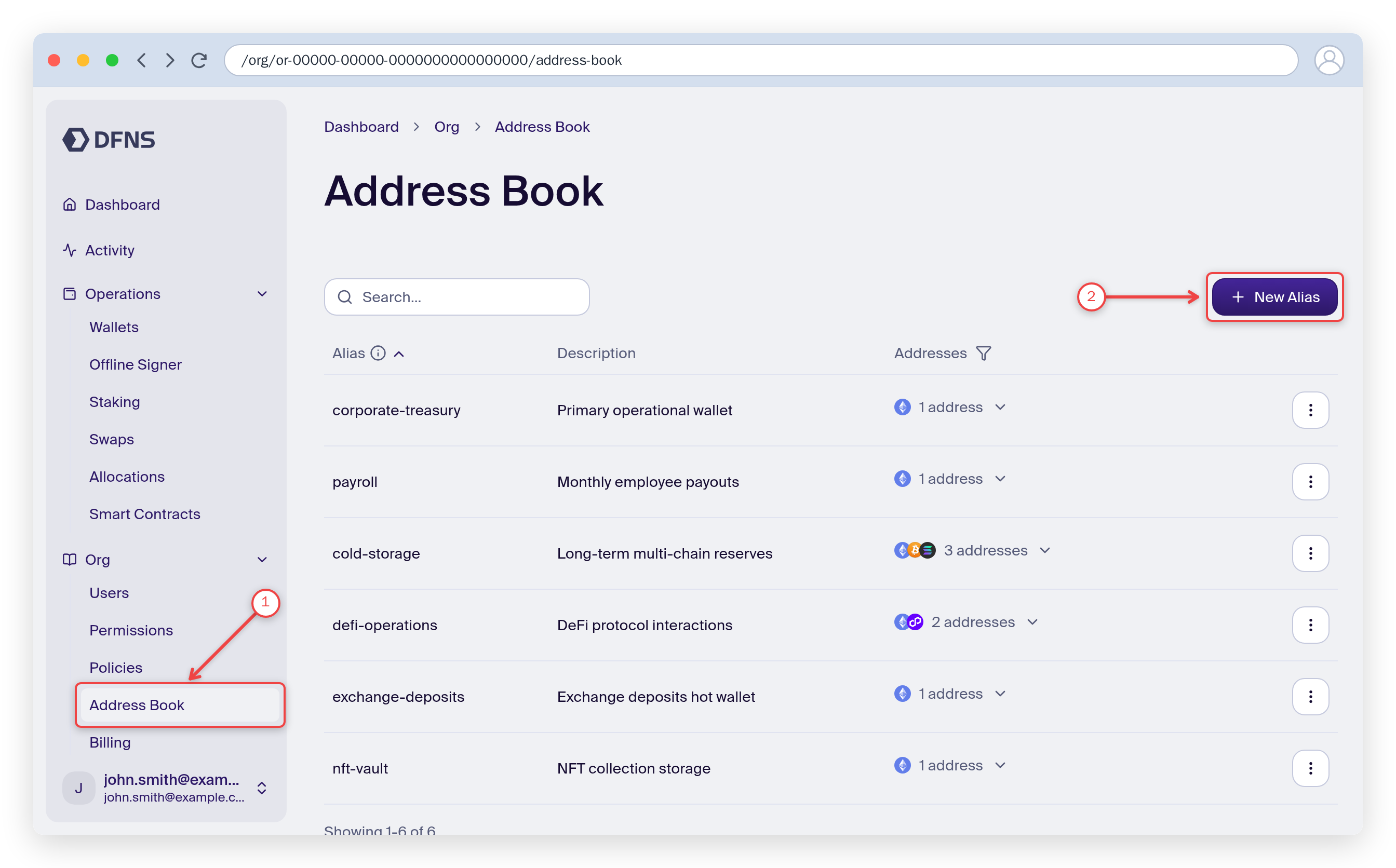This screenshot has width=1396, height=868.
Task: Expand the corporate-treasury address list
Action: pyautogui.click(x=1000, y=407)
